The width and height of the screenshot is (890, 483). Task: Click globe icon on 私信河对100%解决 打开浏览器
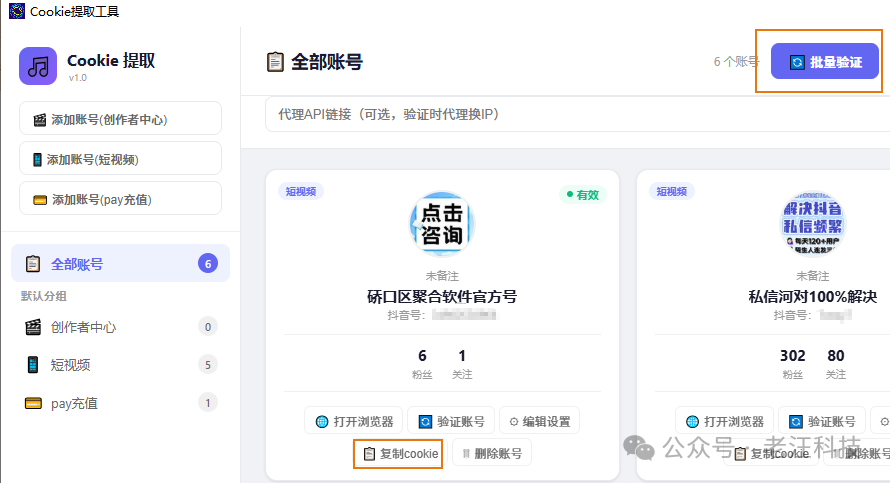click(692, 422)
